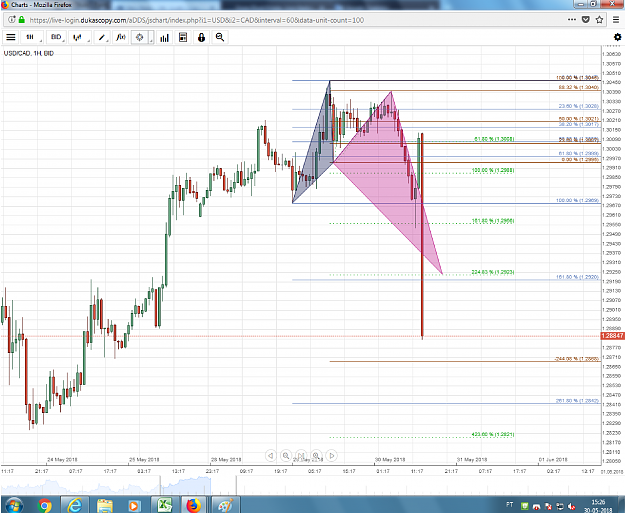625x513 pixels.
Task: Bookmark this page star icon
Action: pyautogui.click(x=599, y=20)
